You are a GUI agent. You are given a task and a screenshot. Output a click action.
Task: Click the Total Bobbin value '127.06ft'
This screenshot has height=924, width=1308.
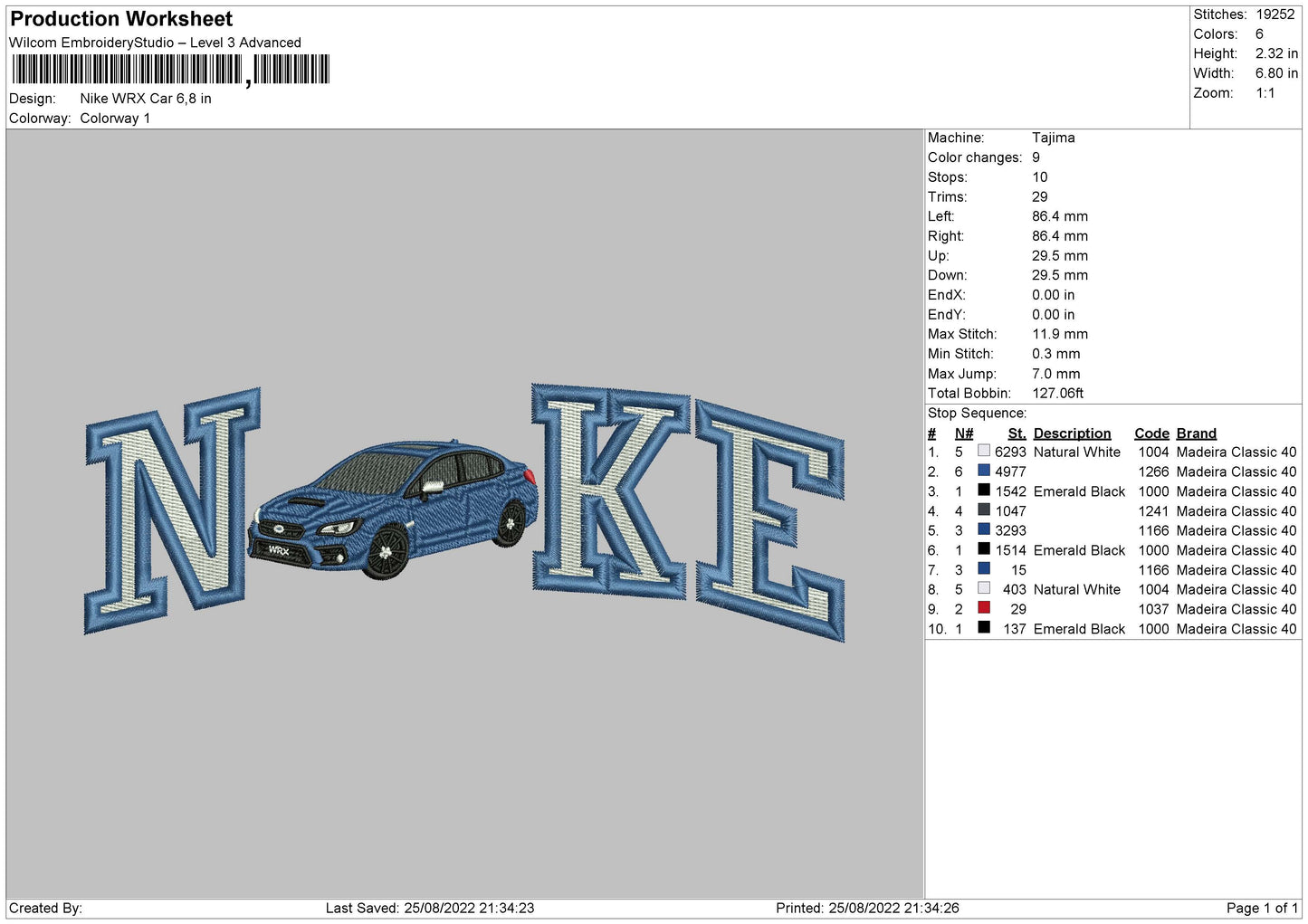click(x=1058, y=393)
